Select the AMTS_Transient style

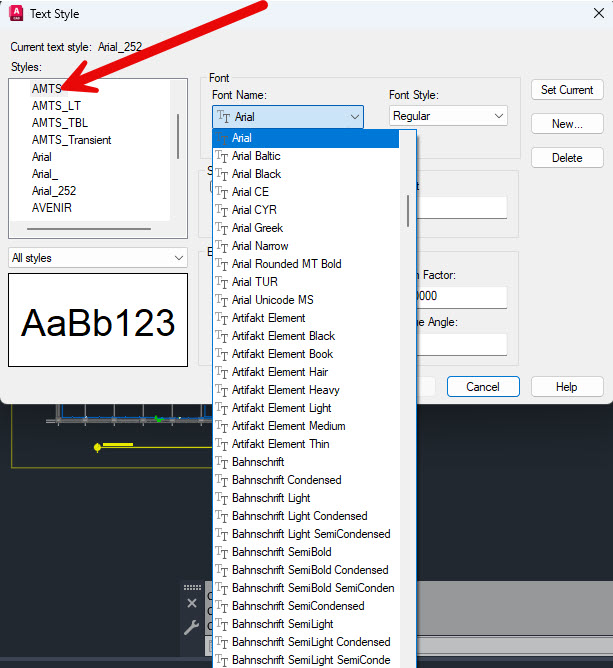[x=71, y=140]
